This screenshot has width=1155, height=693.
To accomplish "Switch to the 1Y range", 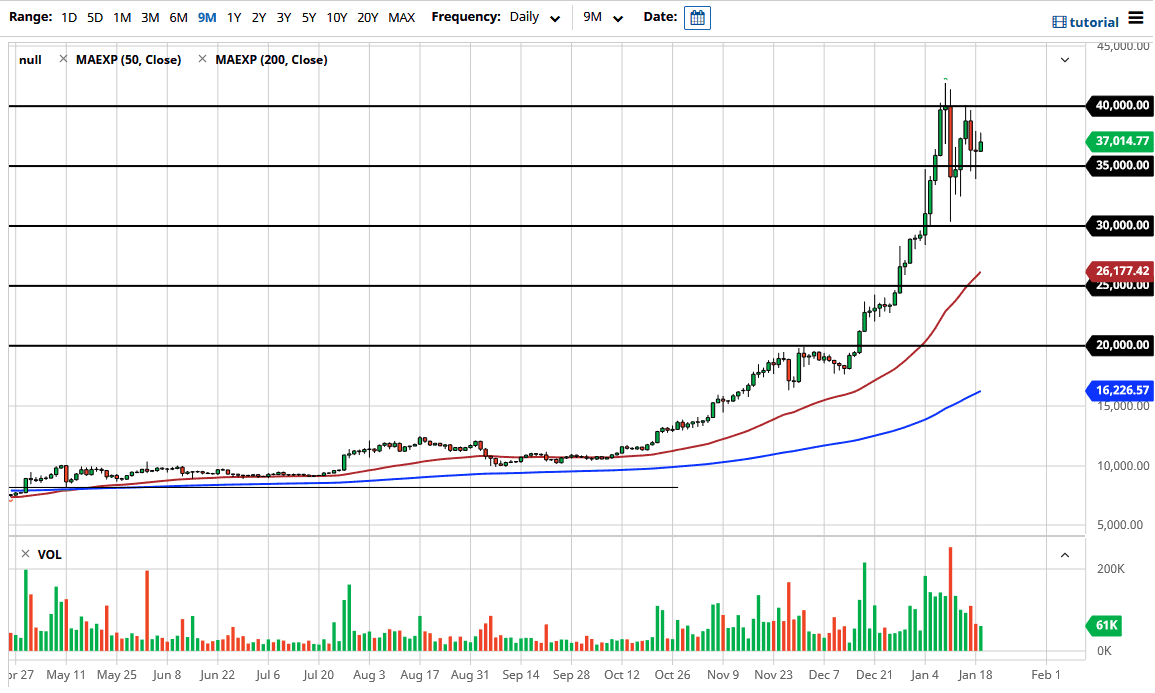I will (x=232, y=17).
